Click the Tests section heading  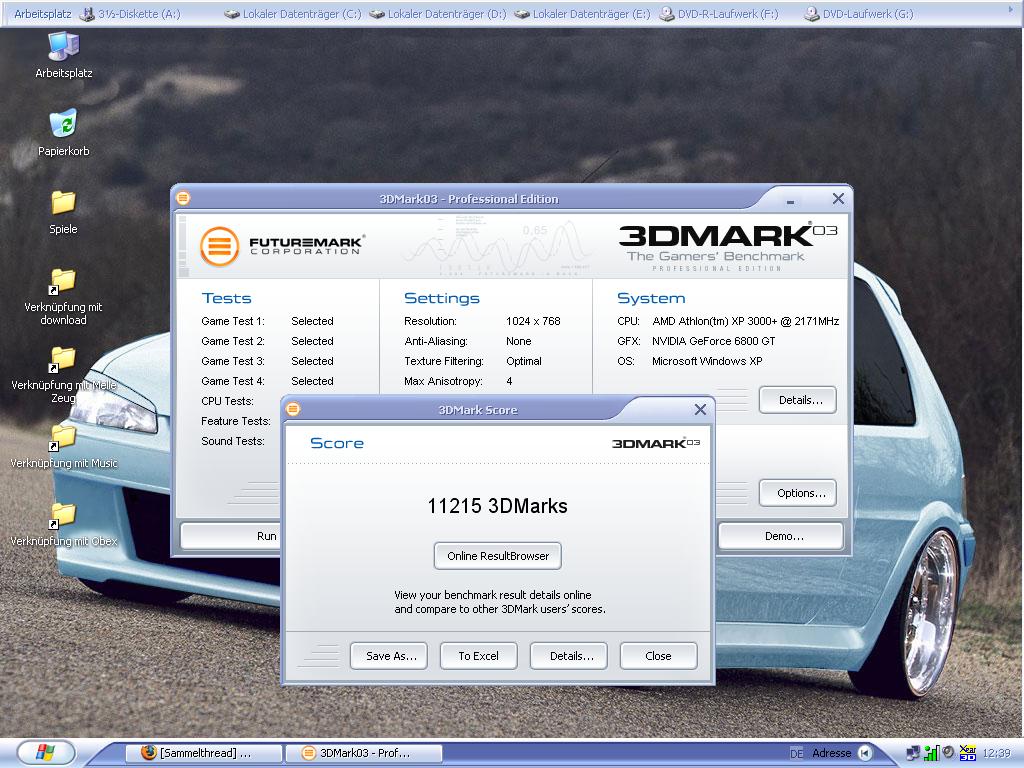tap(227, 298)
